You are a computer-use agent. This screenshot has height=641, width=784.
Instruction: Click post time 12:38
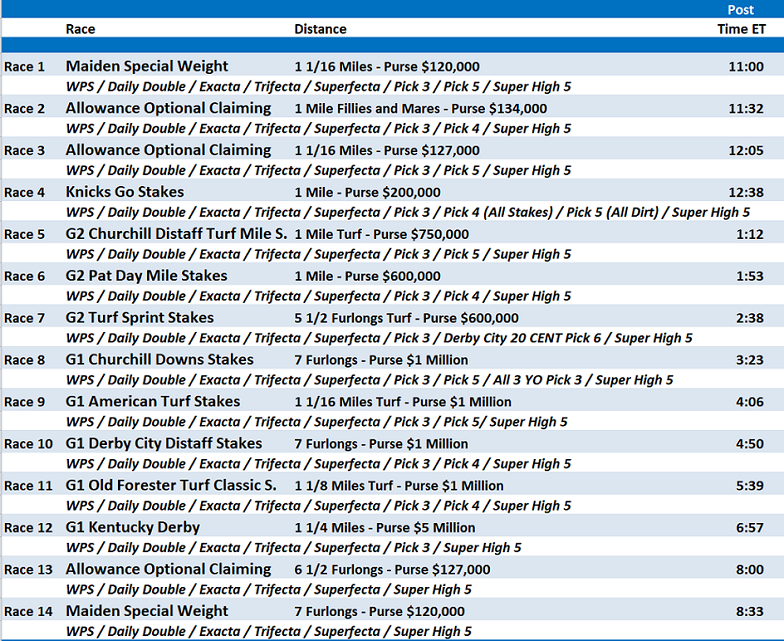coord(746,192)
